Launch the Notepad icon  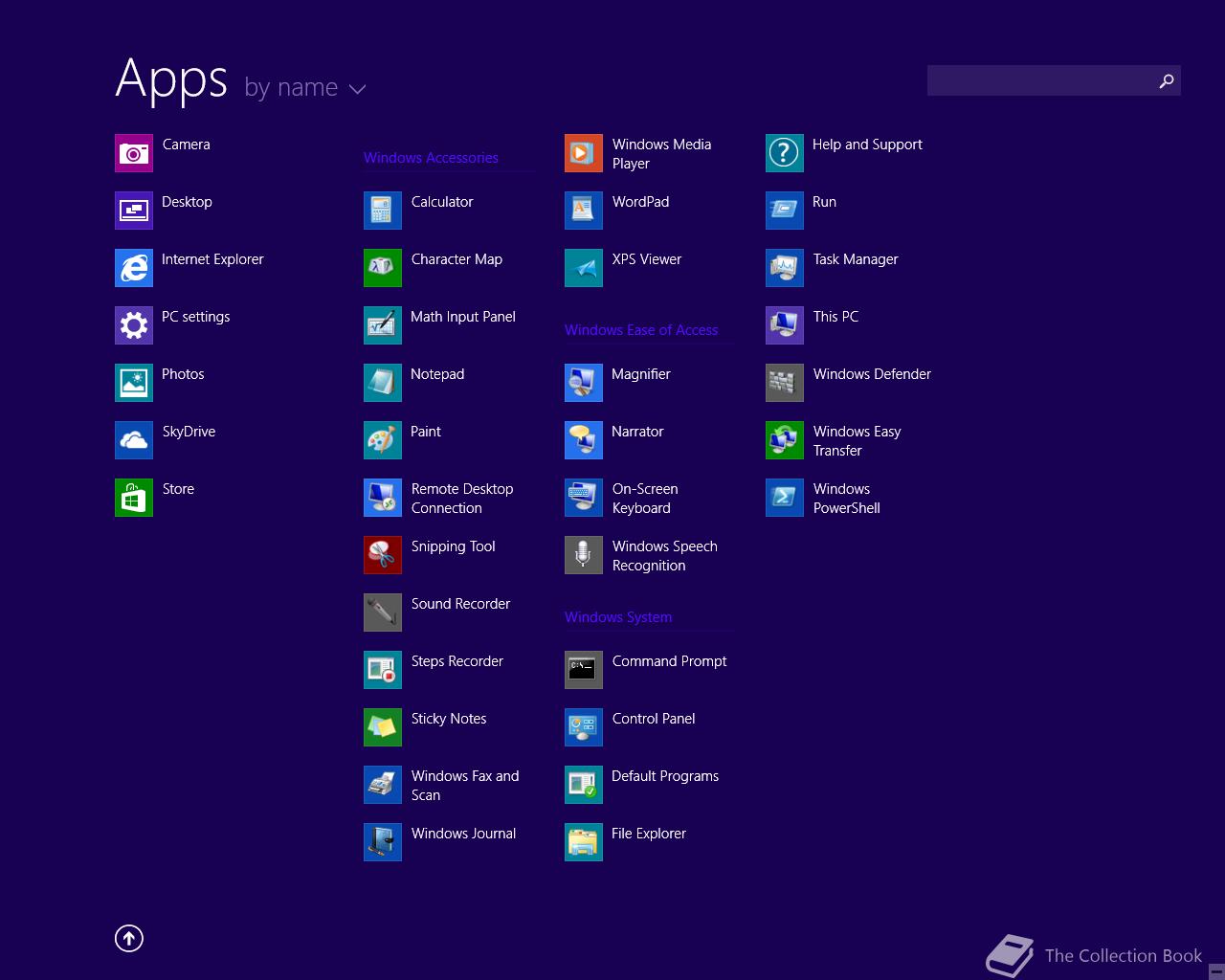(x=383, y=383)
